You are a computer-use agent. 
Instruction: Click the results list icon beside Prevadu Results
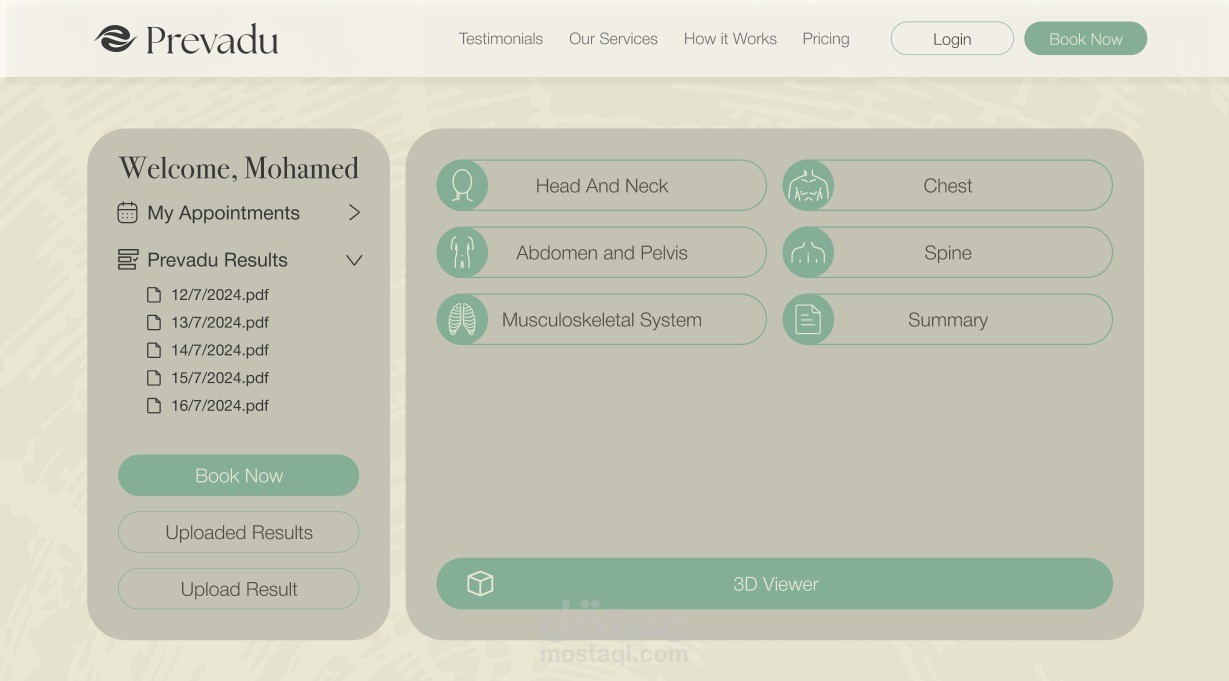pos(127,260)
